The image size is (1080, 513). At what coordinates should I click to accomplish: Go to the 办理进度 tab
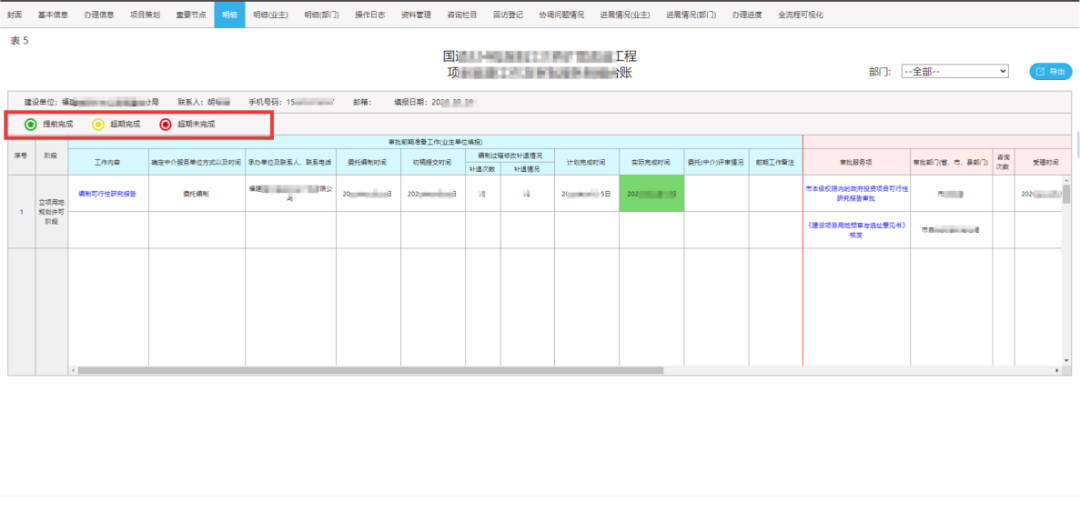coord(747,14)
